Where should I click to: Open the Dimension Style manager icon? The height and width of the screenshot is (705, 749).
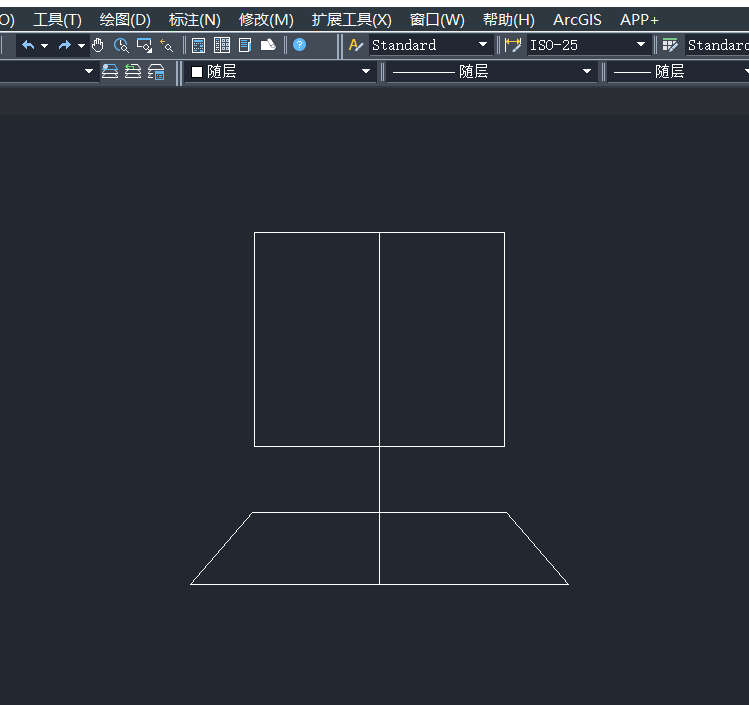point(513,45)
